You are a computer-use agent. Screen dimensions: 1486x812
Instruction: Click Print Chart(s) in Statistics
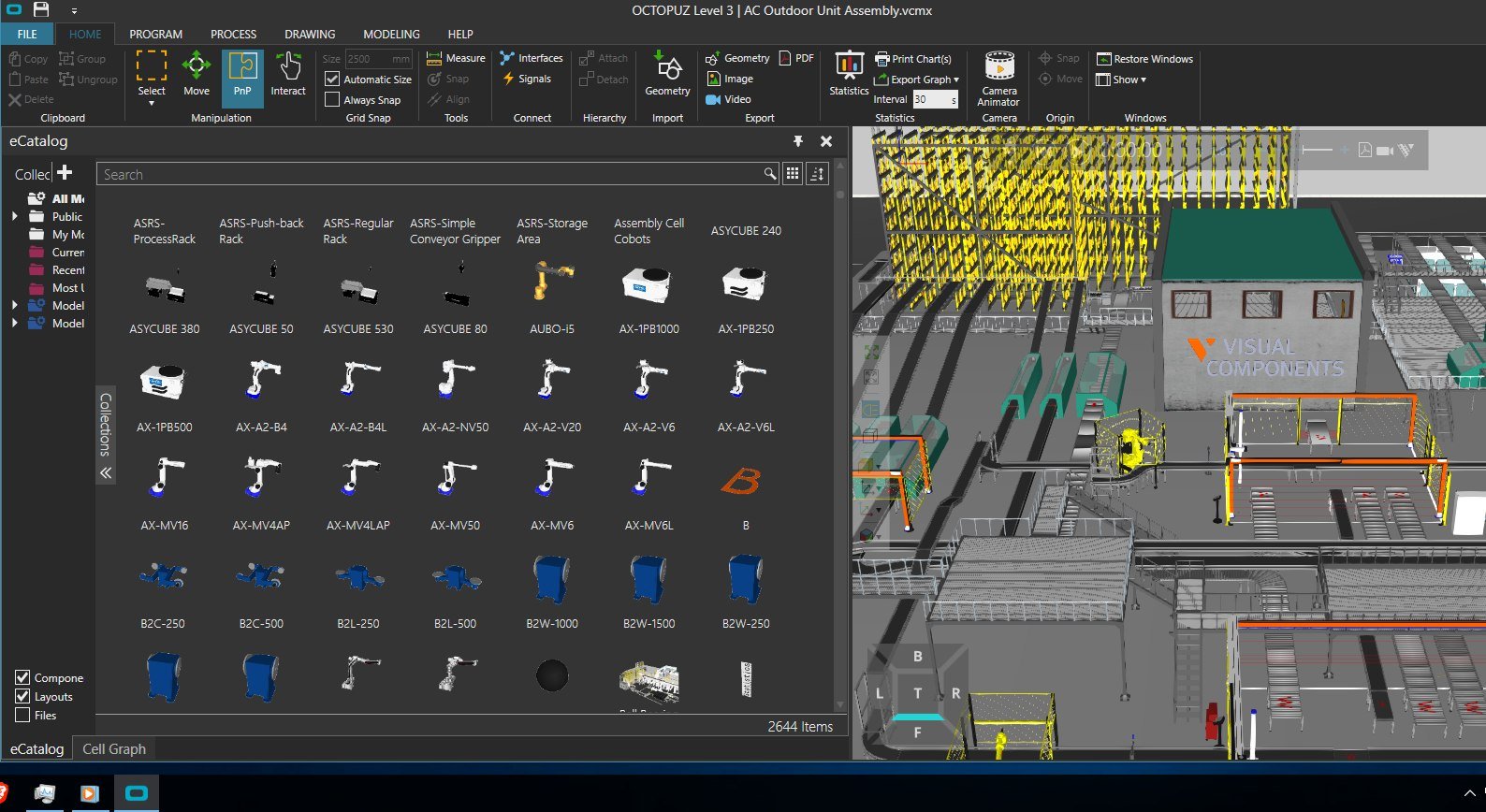click(x=913, y=59)
